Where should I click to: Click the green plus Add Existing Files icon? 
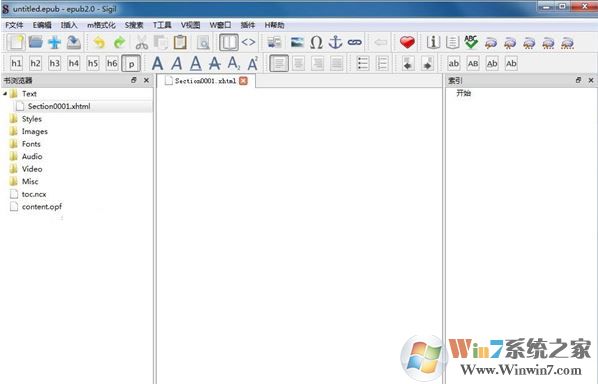tap(55, 42)
